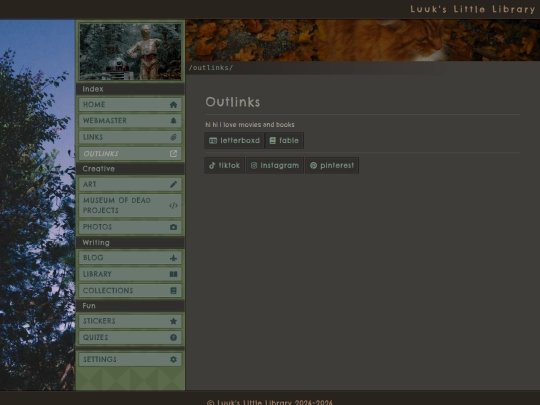Screen dimensions: 540x405
Task: Open the STICKERS page label
Action: tap(99, 321)
